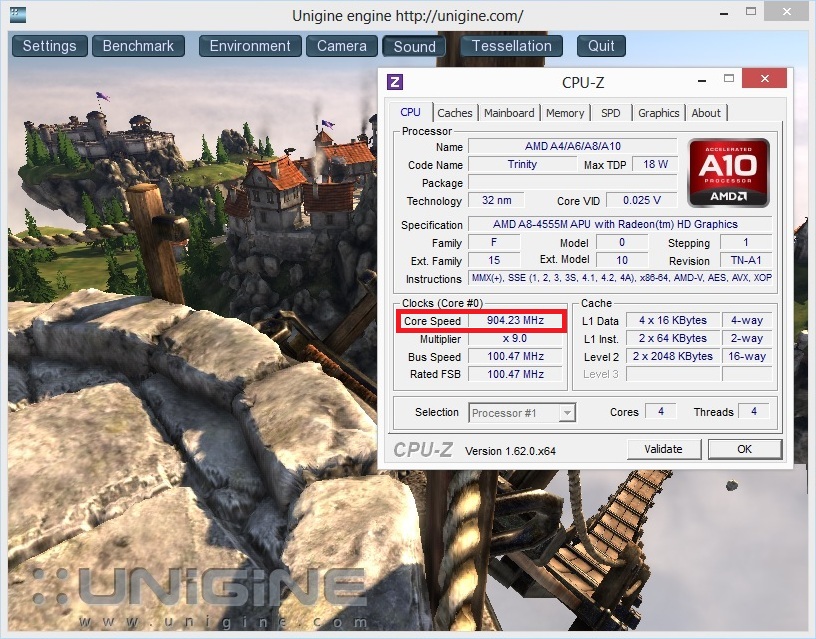The width and height of the screenshot is (816, 639).
Task: Select the CPU tab in CPU-Z
Action: click(411, 112)
